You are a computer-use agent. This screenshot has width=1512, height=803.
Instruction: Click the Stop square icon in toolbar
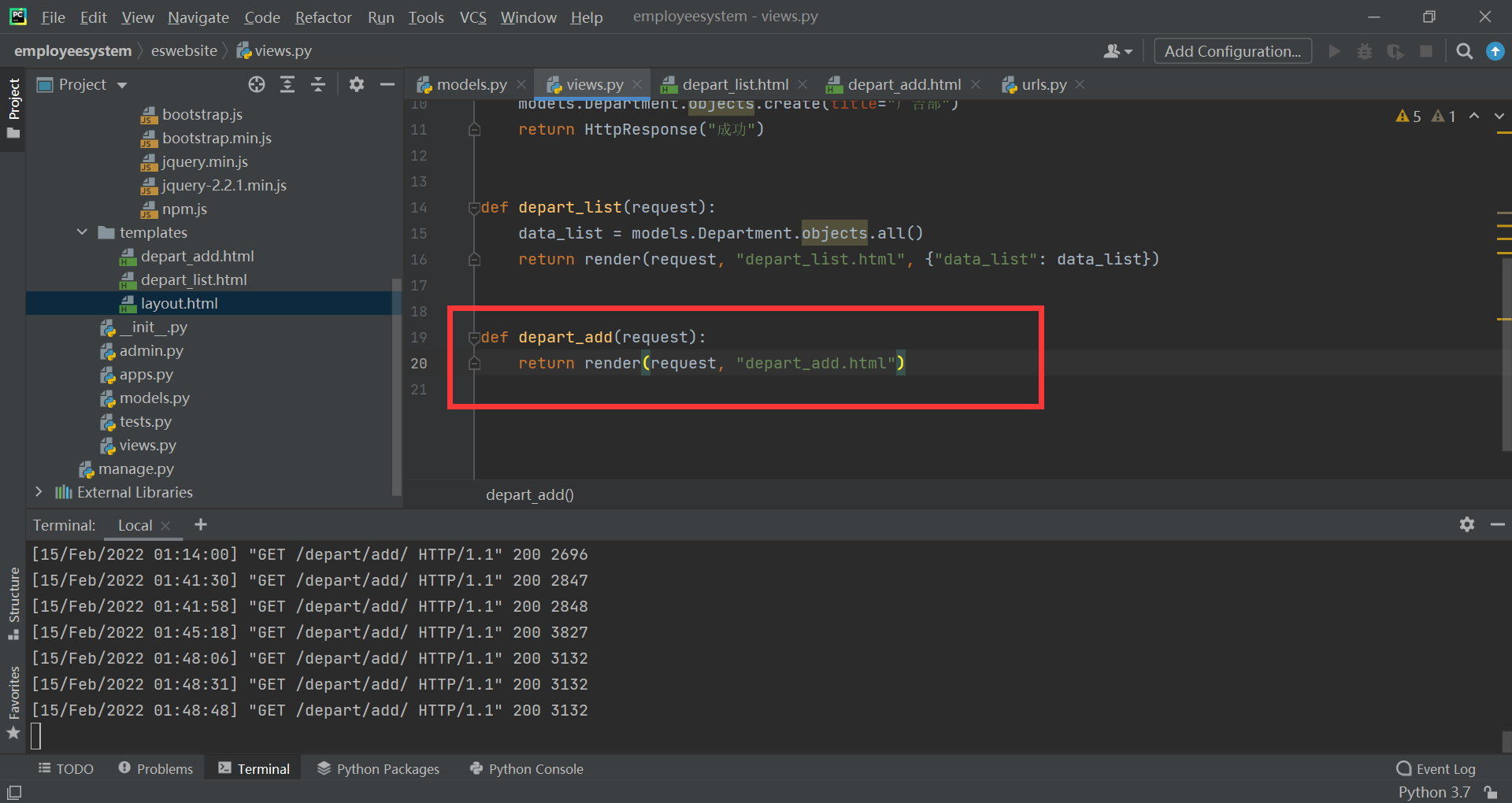[1425, 51]
